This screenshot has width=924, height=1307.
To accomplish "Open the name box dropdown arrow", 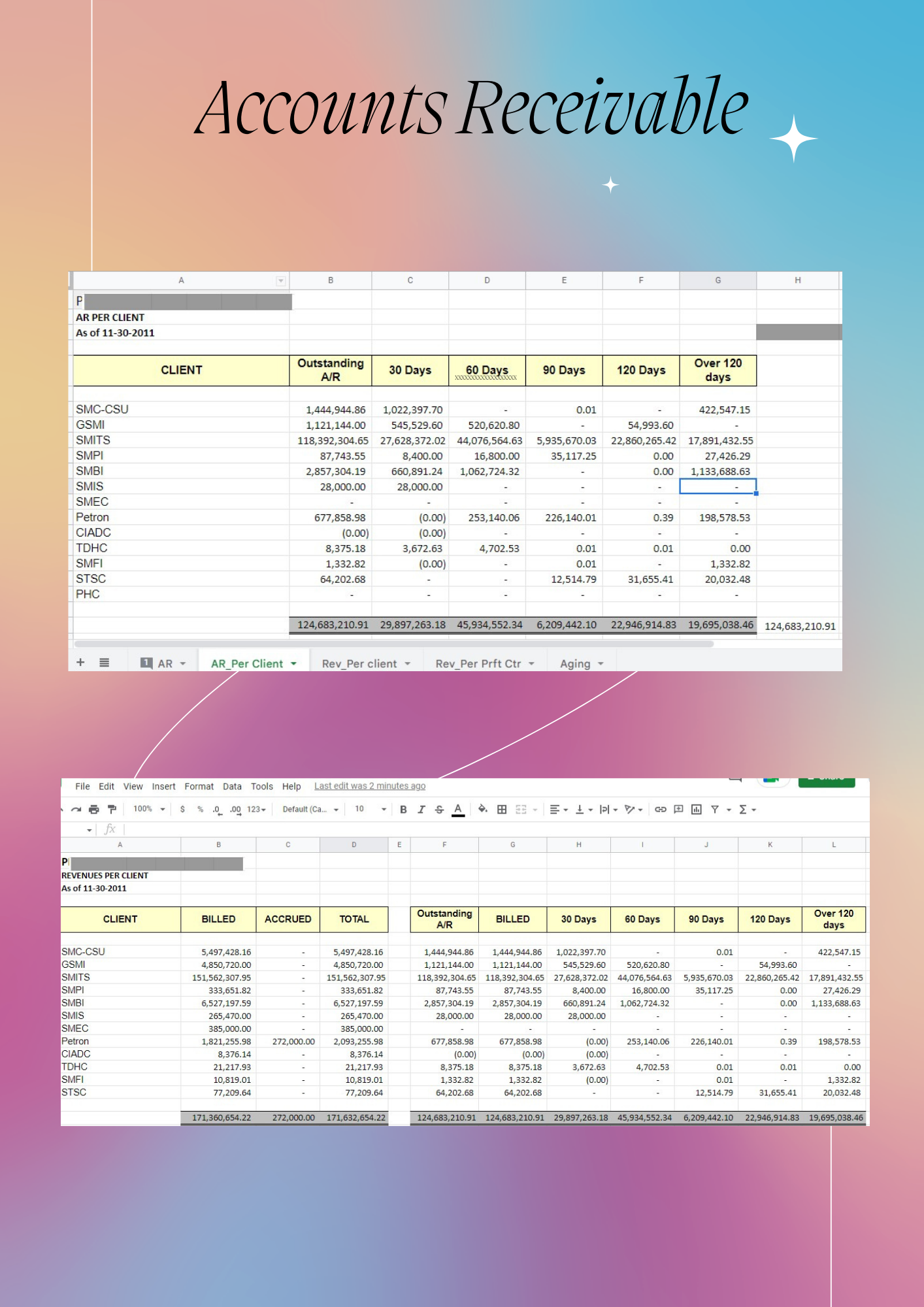I will (90, 830).
